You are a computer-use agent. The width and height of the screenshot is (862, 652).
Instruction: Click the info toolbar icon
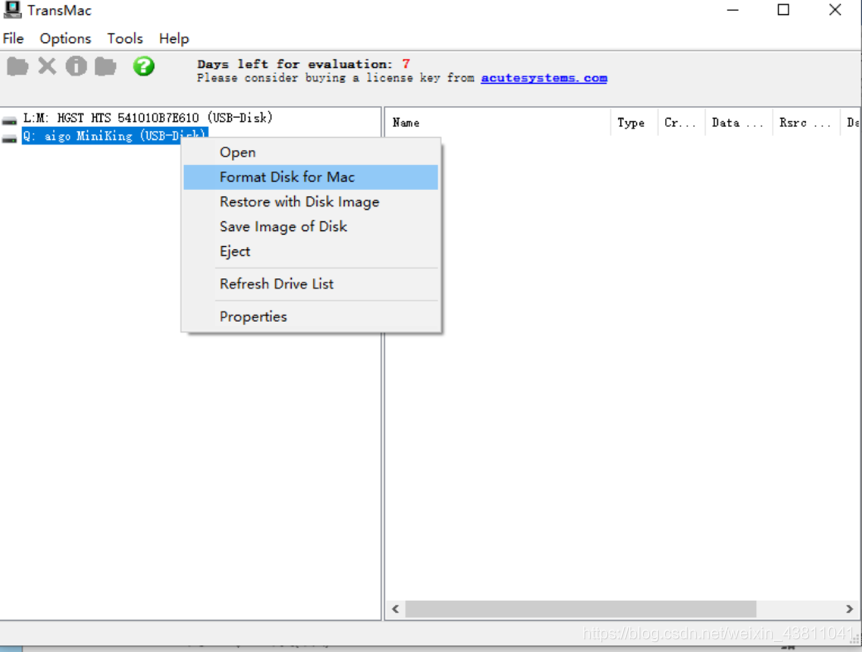click(x=76, y=67)
